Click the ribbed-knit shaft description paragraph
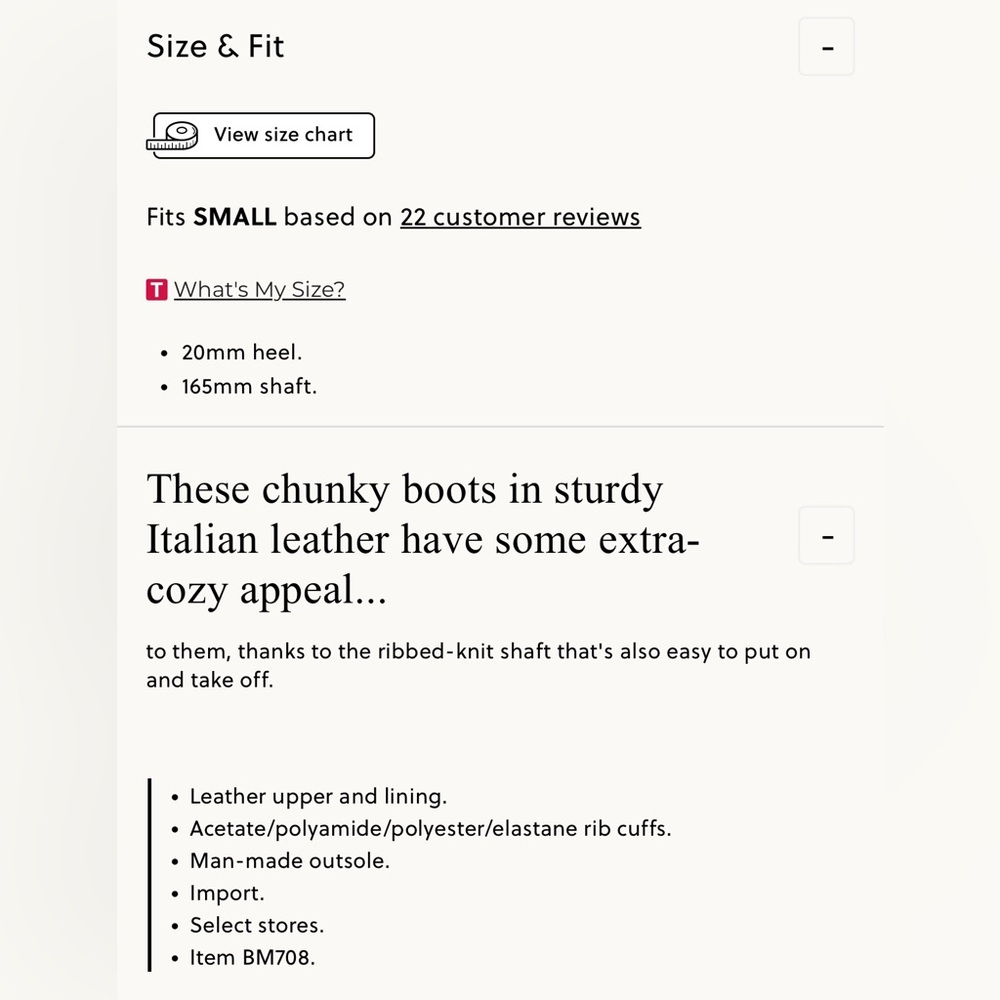Viewport: 1000px width, 1000px height. point(478,665)
